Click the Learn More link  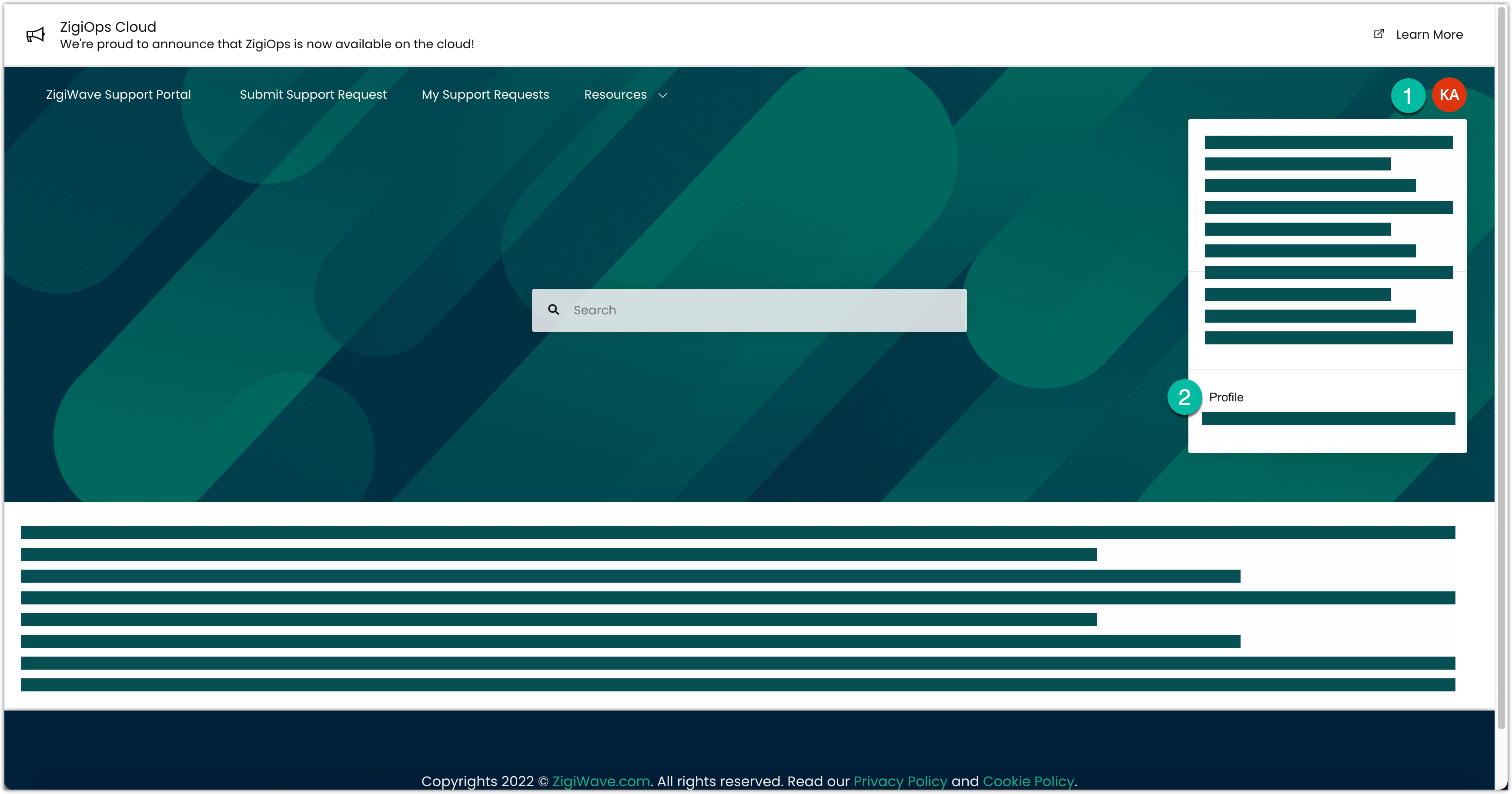pyautogui.click(x=1428, y=35)
